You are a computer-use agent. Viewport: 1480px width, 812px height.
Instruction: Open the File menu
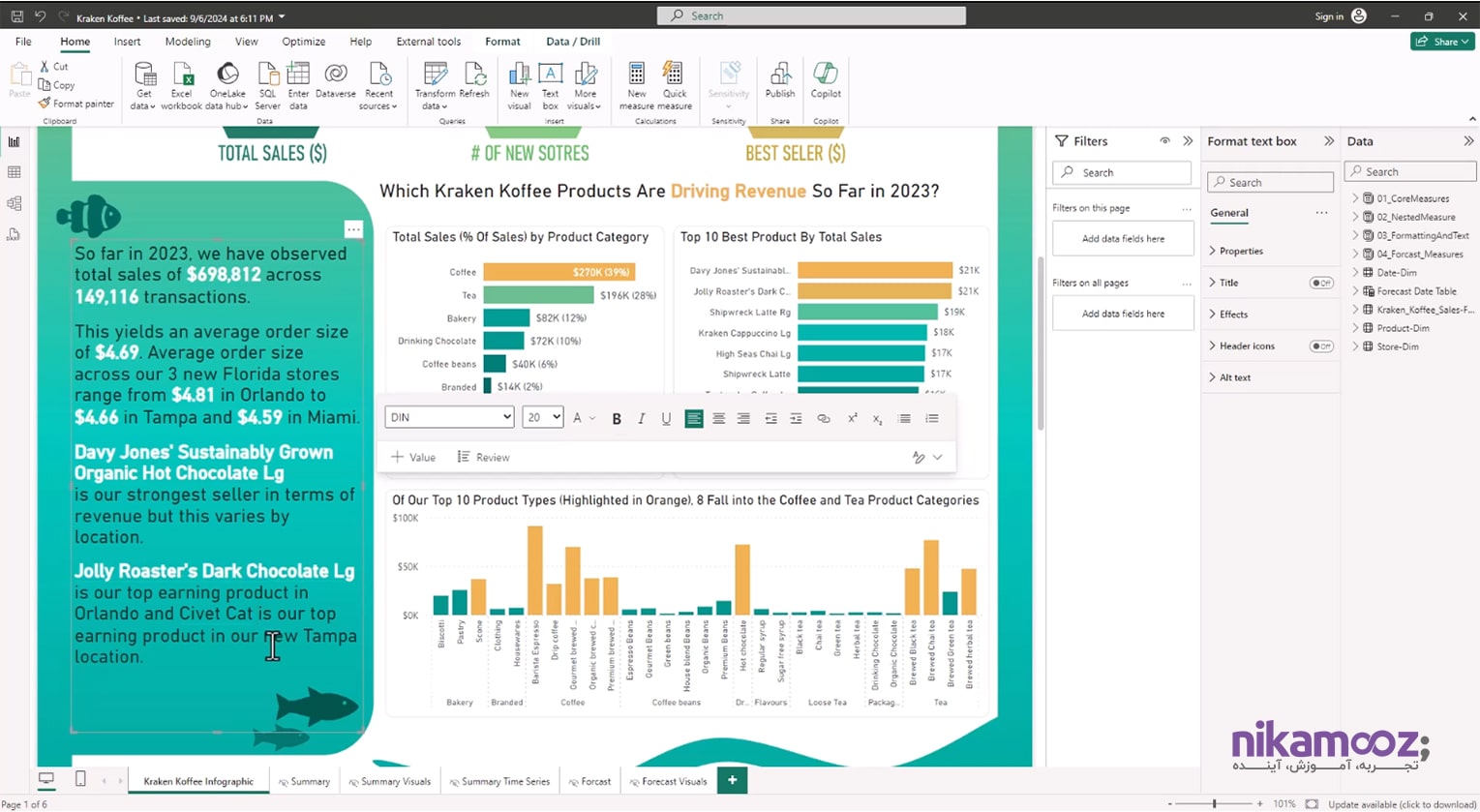point(23,42)
